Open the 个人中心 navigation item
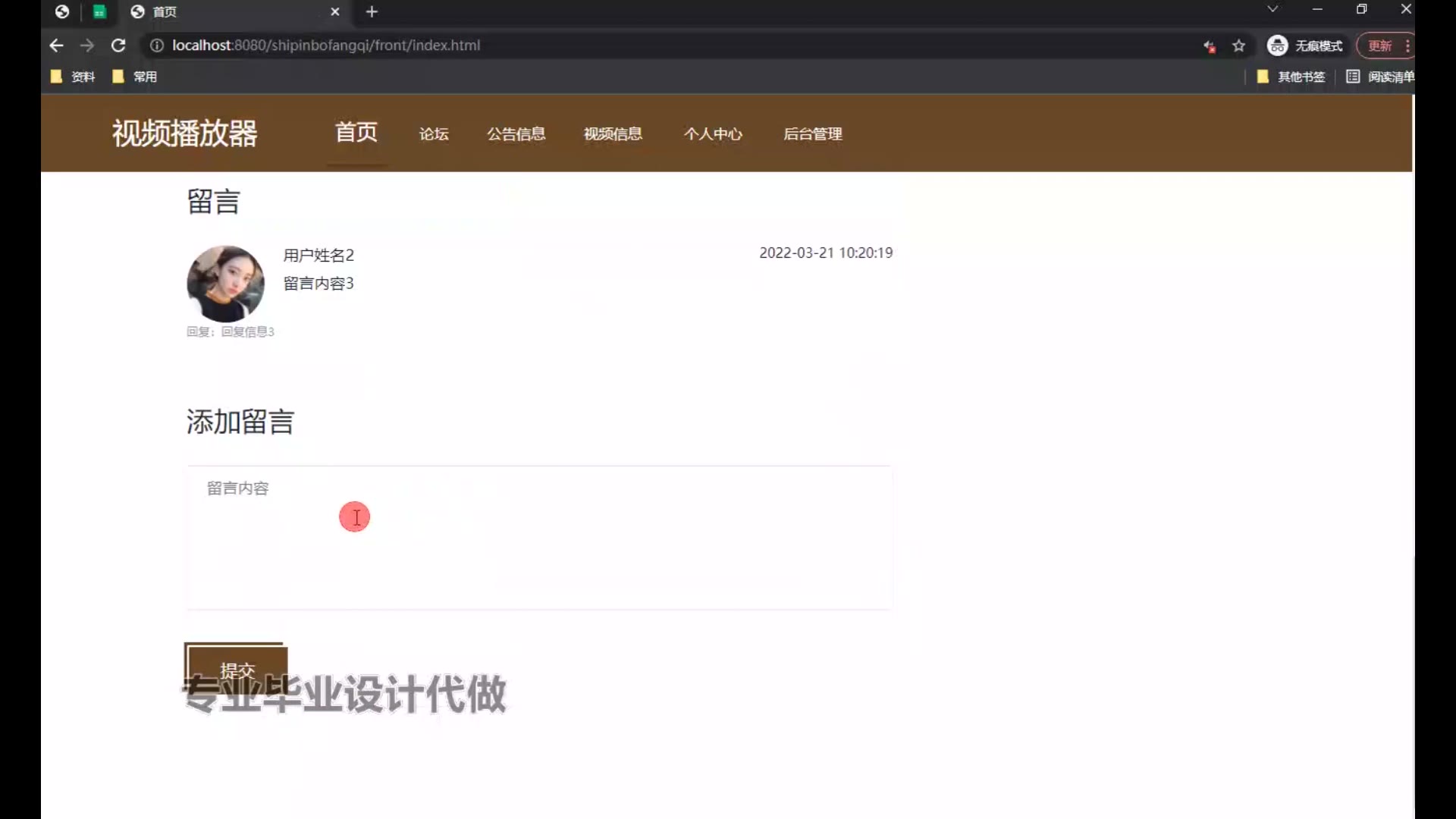This screenshot has width=1456, height=819. click(x=713, y=134)
